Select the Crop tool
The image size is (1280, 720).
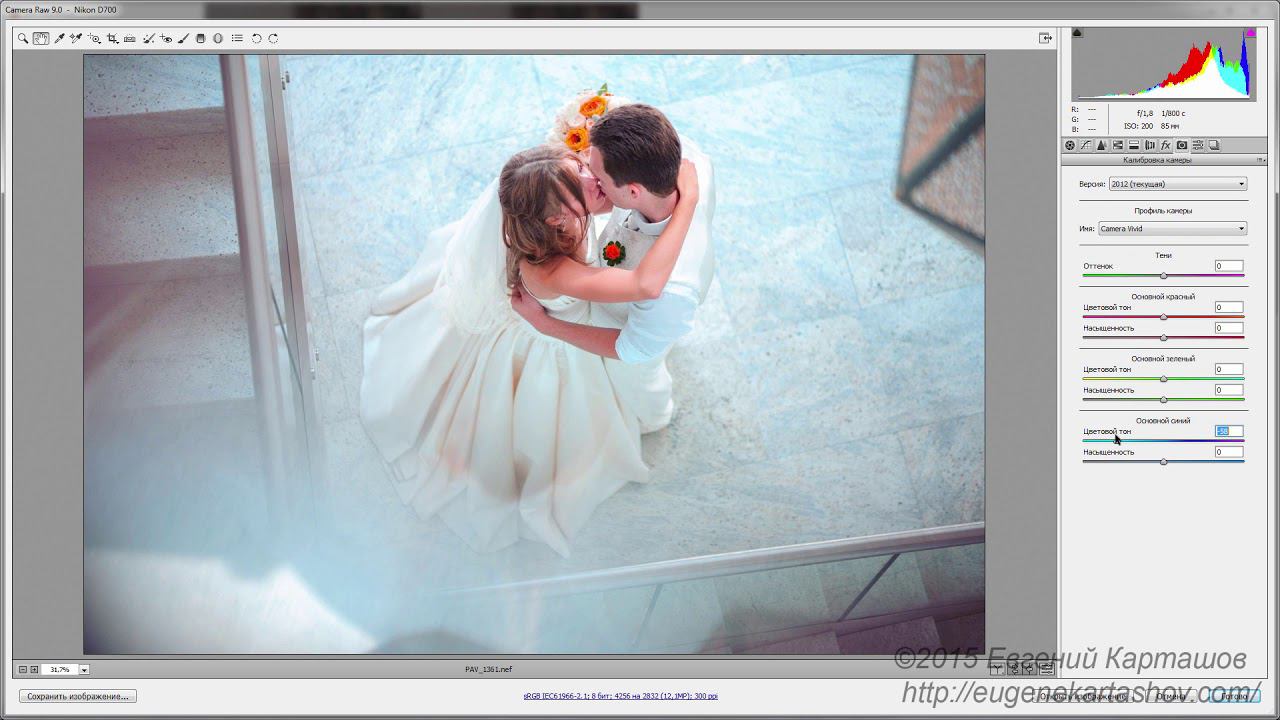[x=112, y=38]
